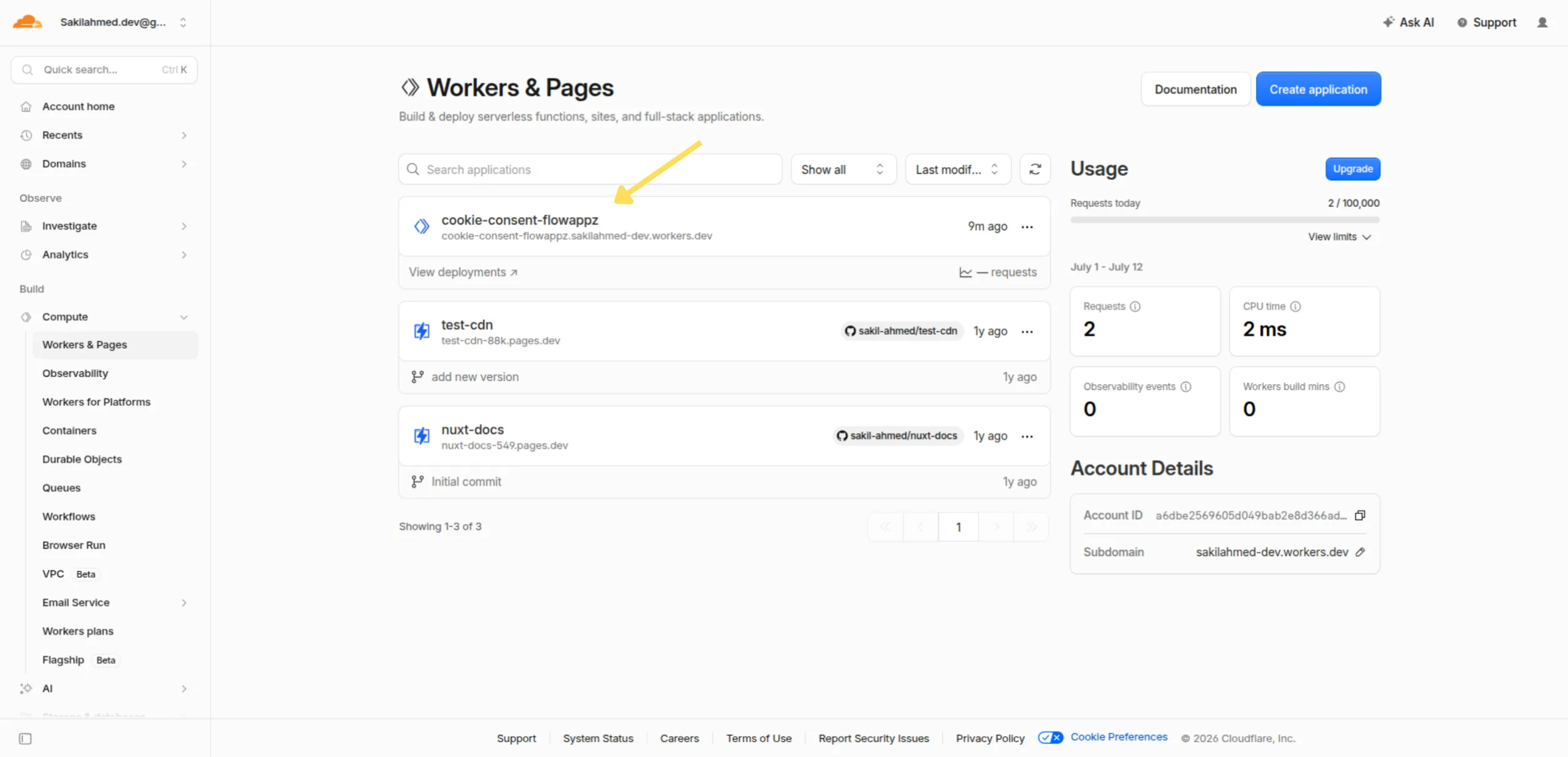Edit the workers.dev subdomain

pos(1360,552)
